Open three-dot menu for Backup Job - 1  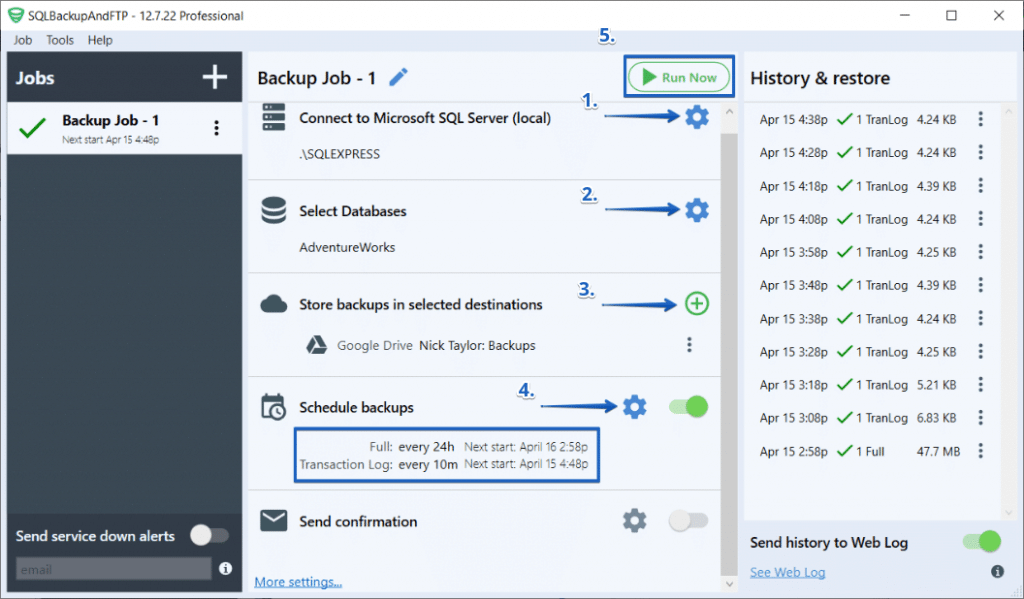[x=216, y=128]
